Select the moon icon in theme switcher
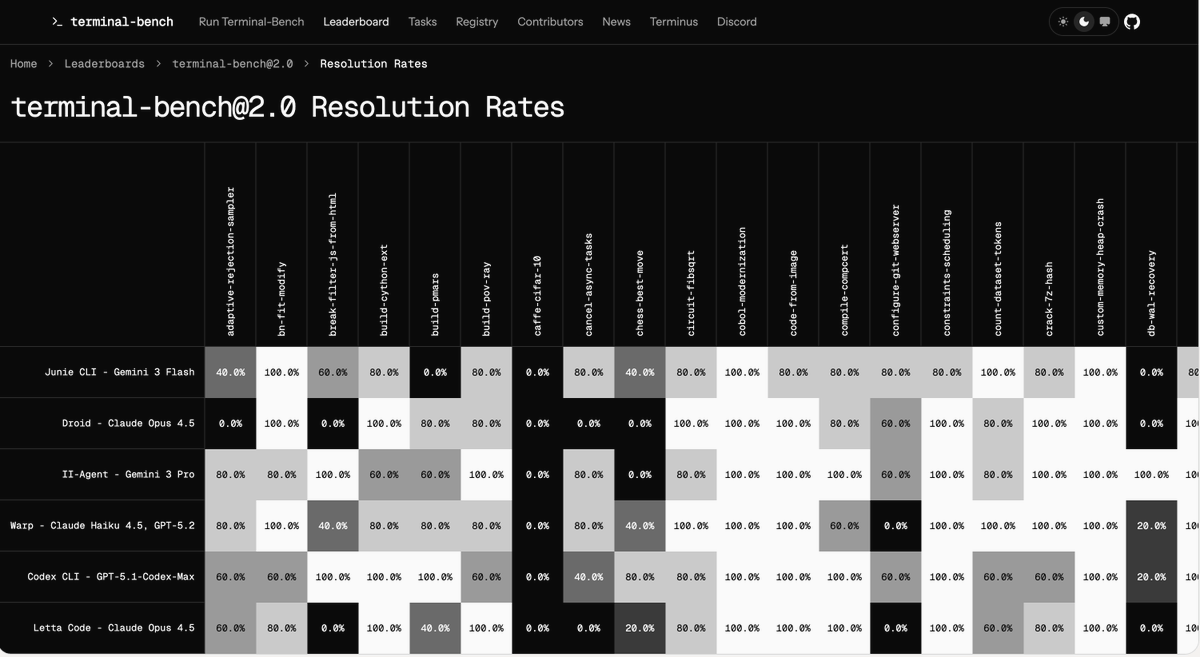This screenshot has width=1200, height=657. pyautogui.click(x=1083, y=20)
